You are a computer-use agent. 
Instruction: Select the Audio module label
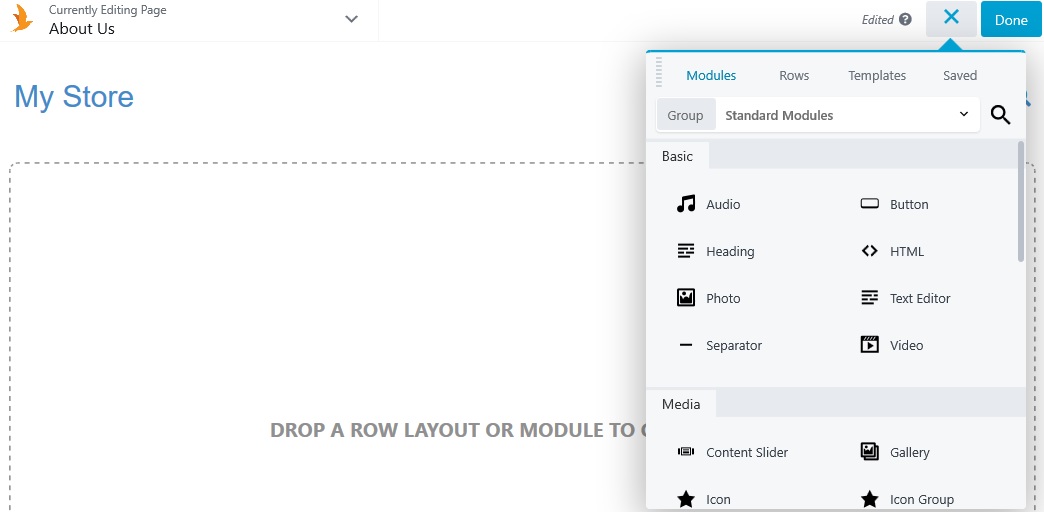click(723, 204)
